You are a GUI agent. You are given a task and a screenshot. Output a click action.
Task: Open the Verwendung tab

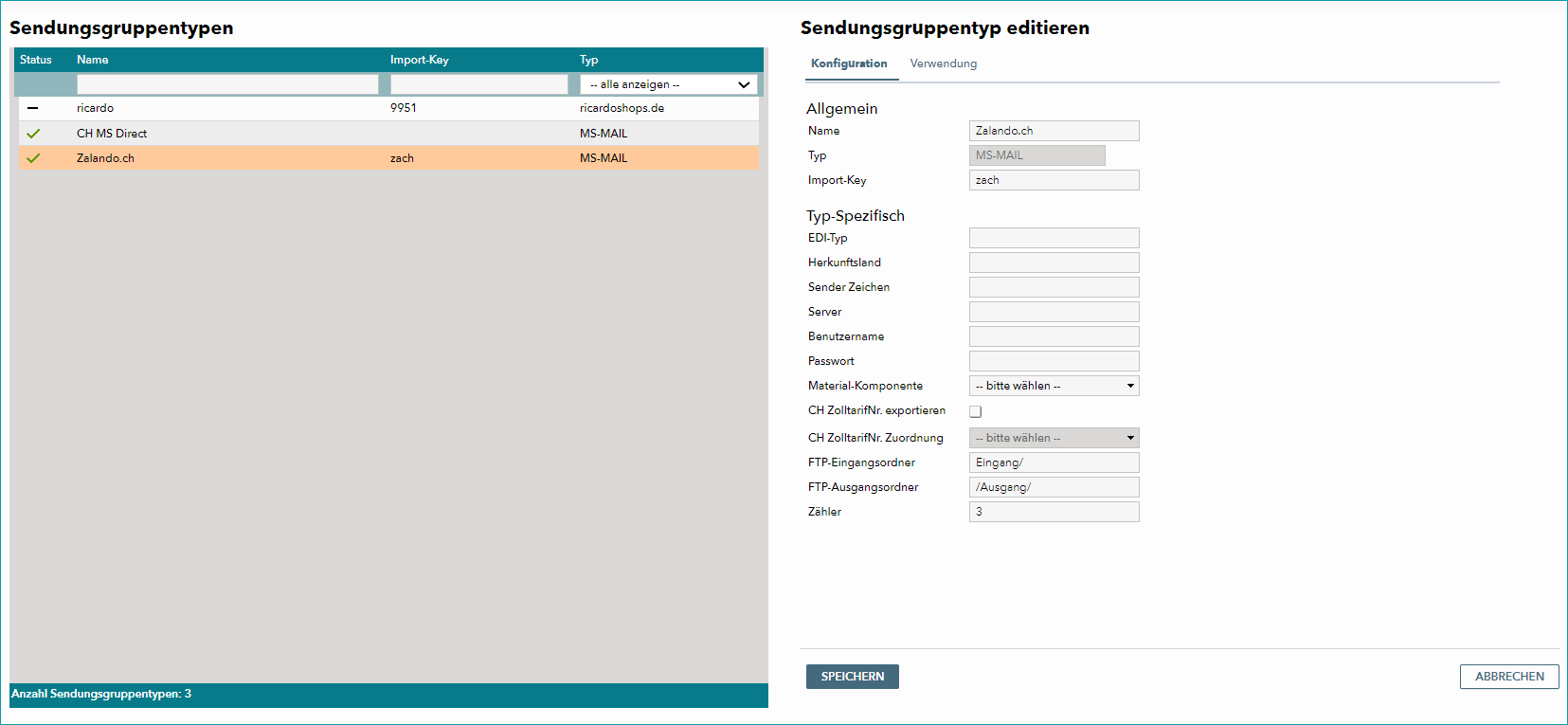click(x=944, y=63)
